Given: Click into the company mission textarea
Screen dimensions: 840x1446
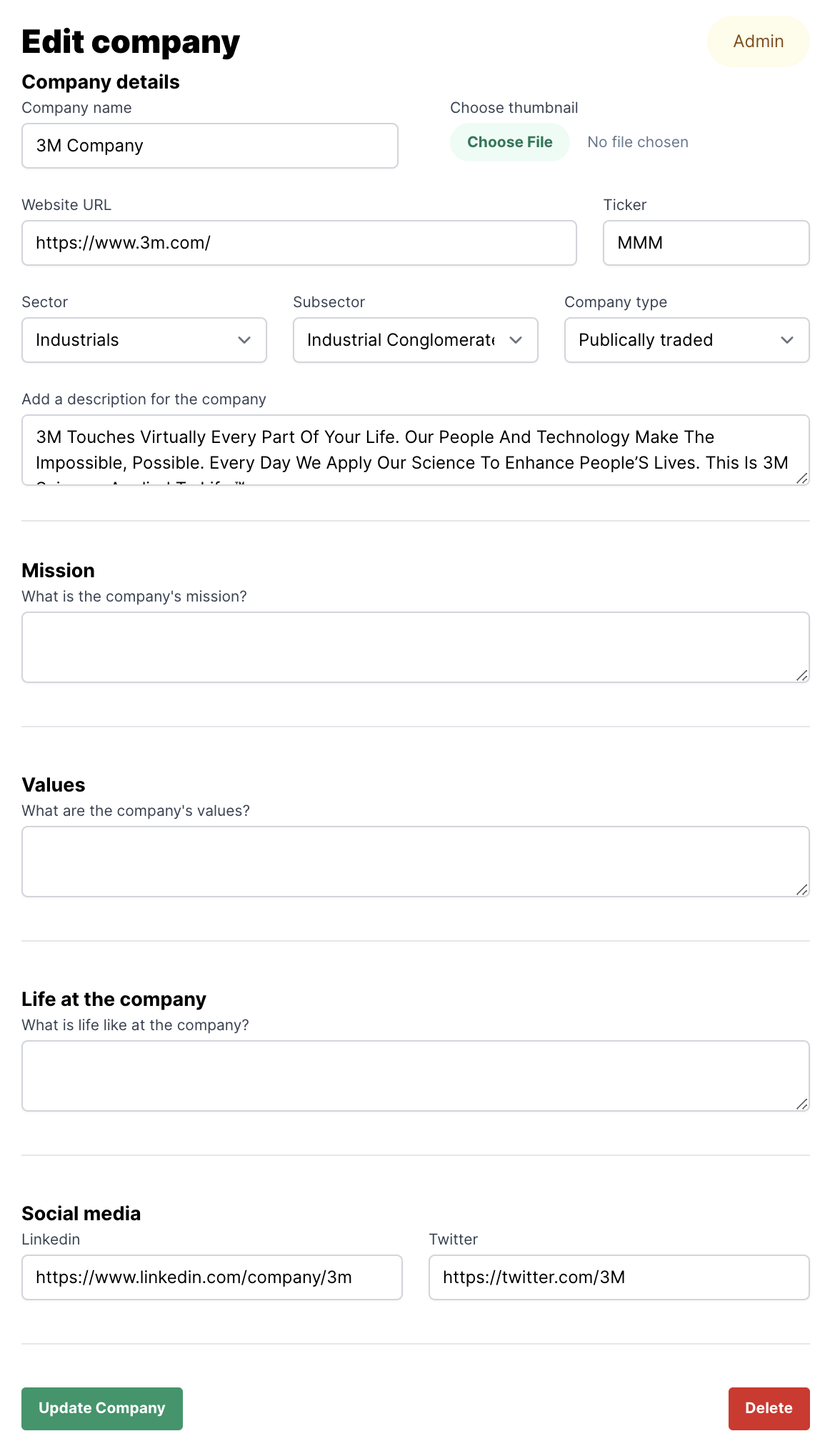Looking at the screenshot, I should pos(415,647).
